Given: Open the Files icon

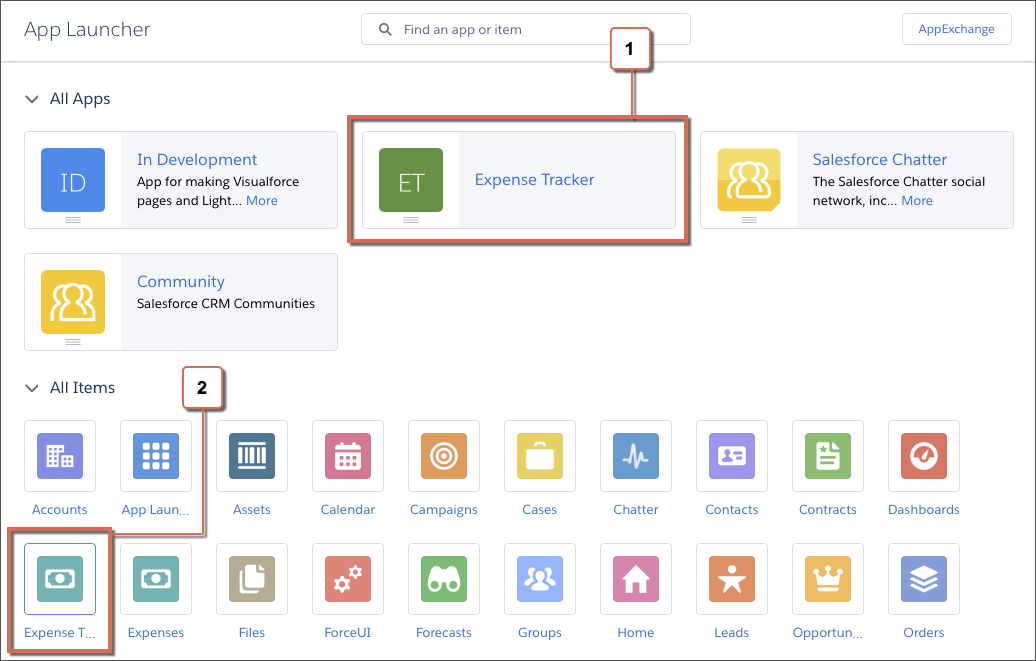Looking at the screenshot, I should pyautogui.click(x=252, y=579).
